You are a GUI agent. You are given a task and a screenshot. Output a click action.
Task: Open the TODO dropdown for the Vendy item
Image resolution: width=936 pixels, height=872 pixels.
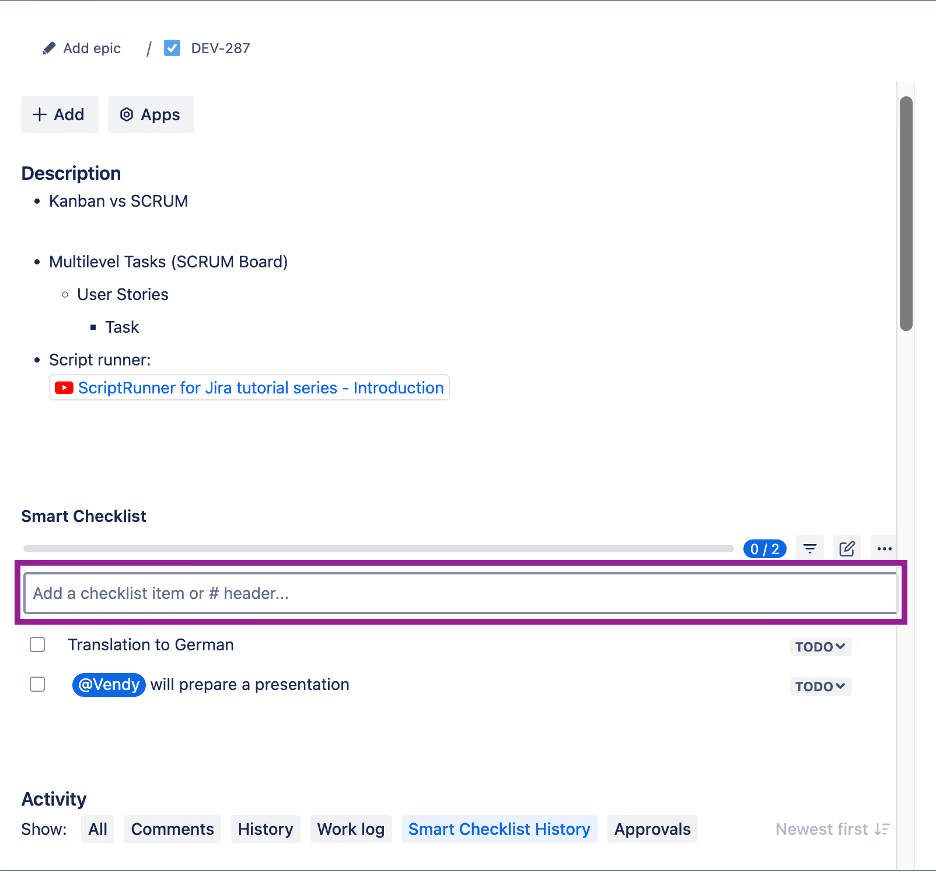pos(820,686)
